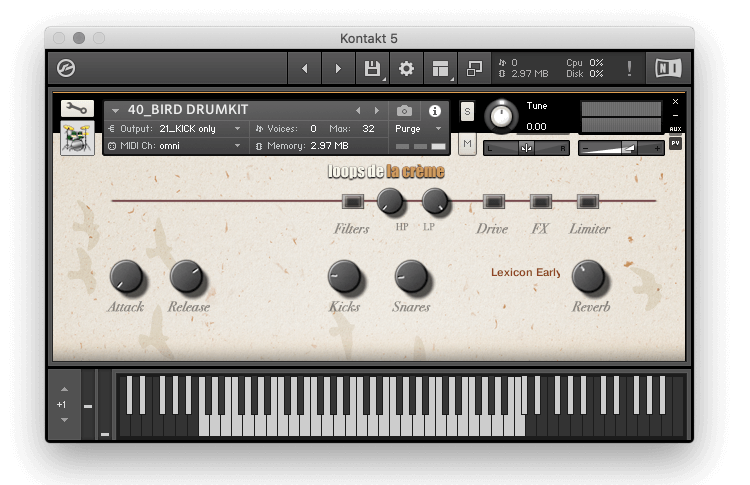Toggle the PV button
The height and width of the screenshot is (485, 750).
[x=675, y=143]
